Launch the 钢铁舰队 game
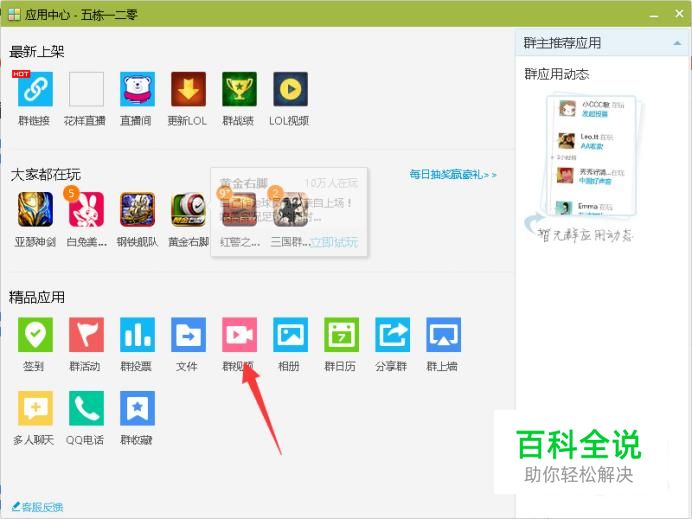Image resolution: width=692 pixels, height=519 pixels. (x=137, y=210)
